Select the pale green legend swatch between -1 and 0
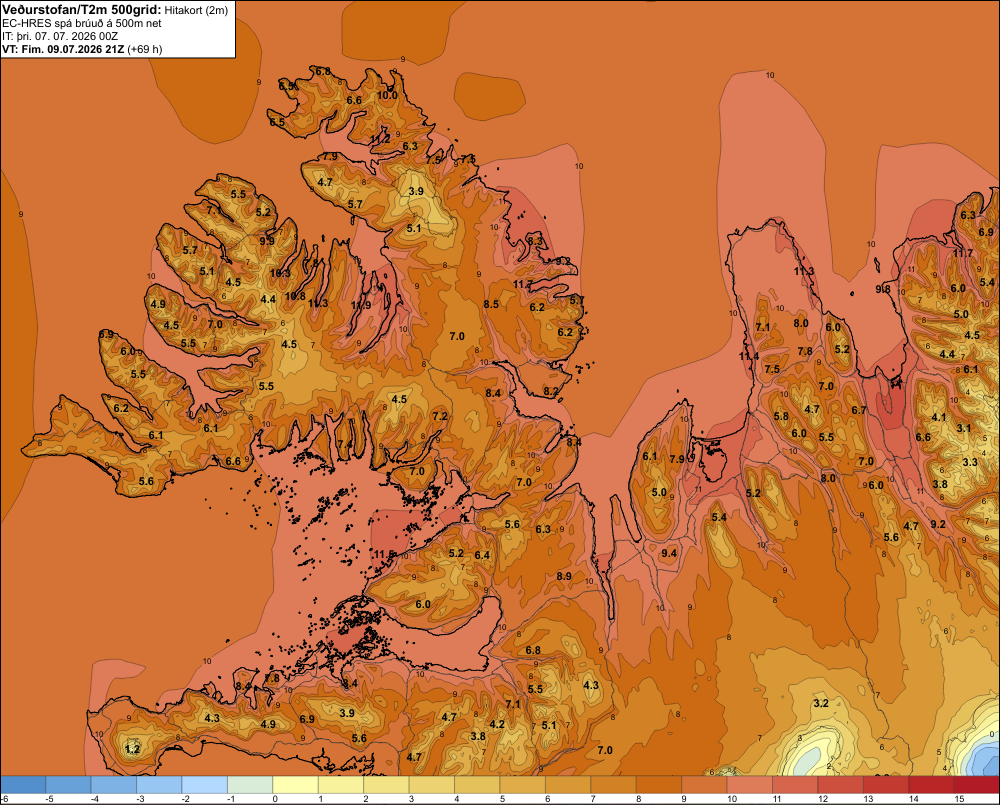This screenshot has height=805, width=1000. point(250,784)
